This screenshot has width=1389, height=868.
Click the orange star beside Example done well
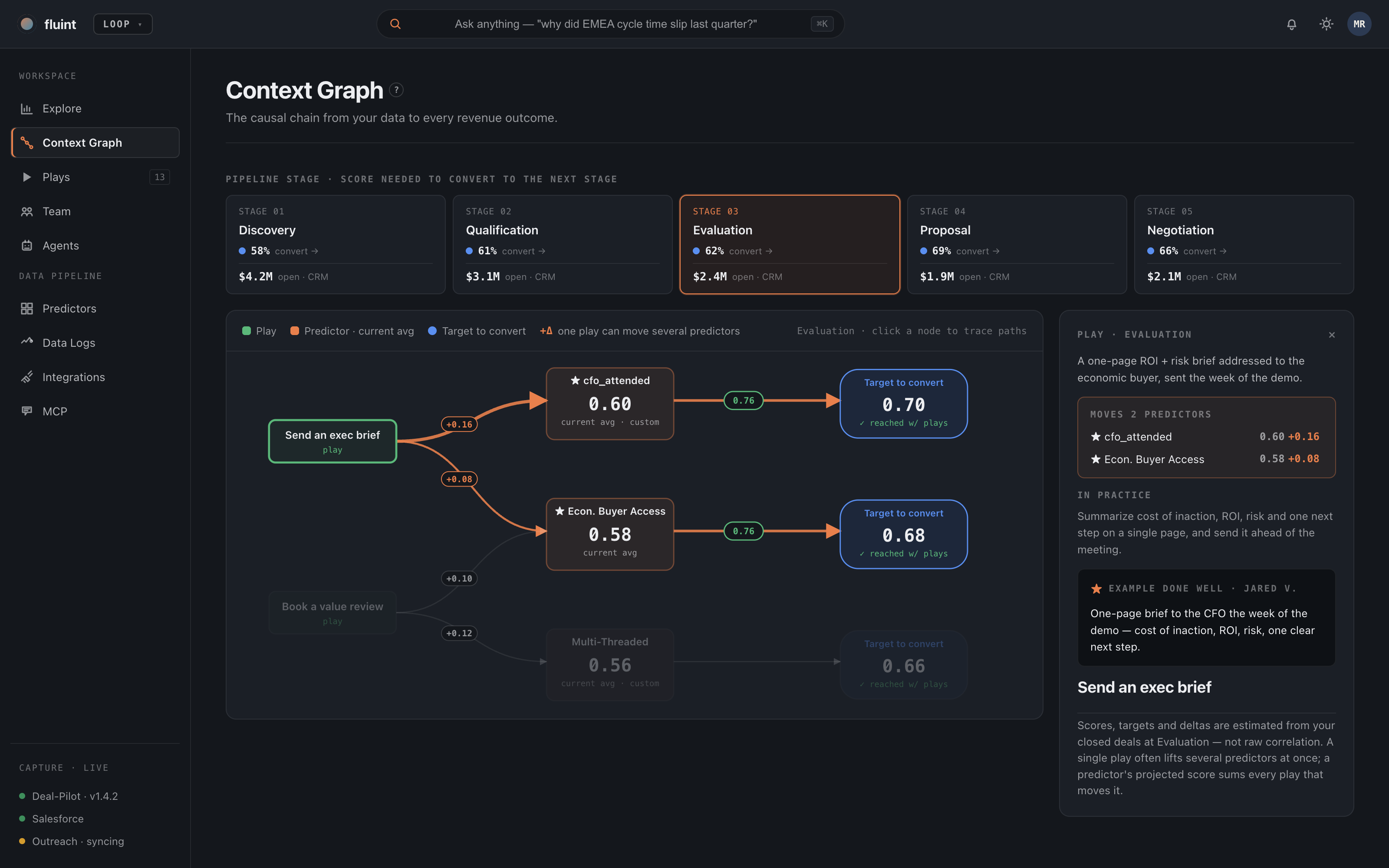click(x=1096, y=589)
